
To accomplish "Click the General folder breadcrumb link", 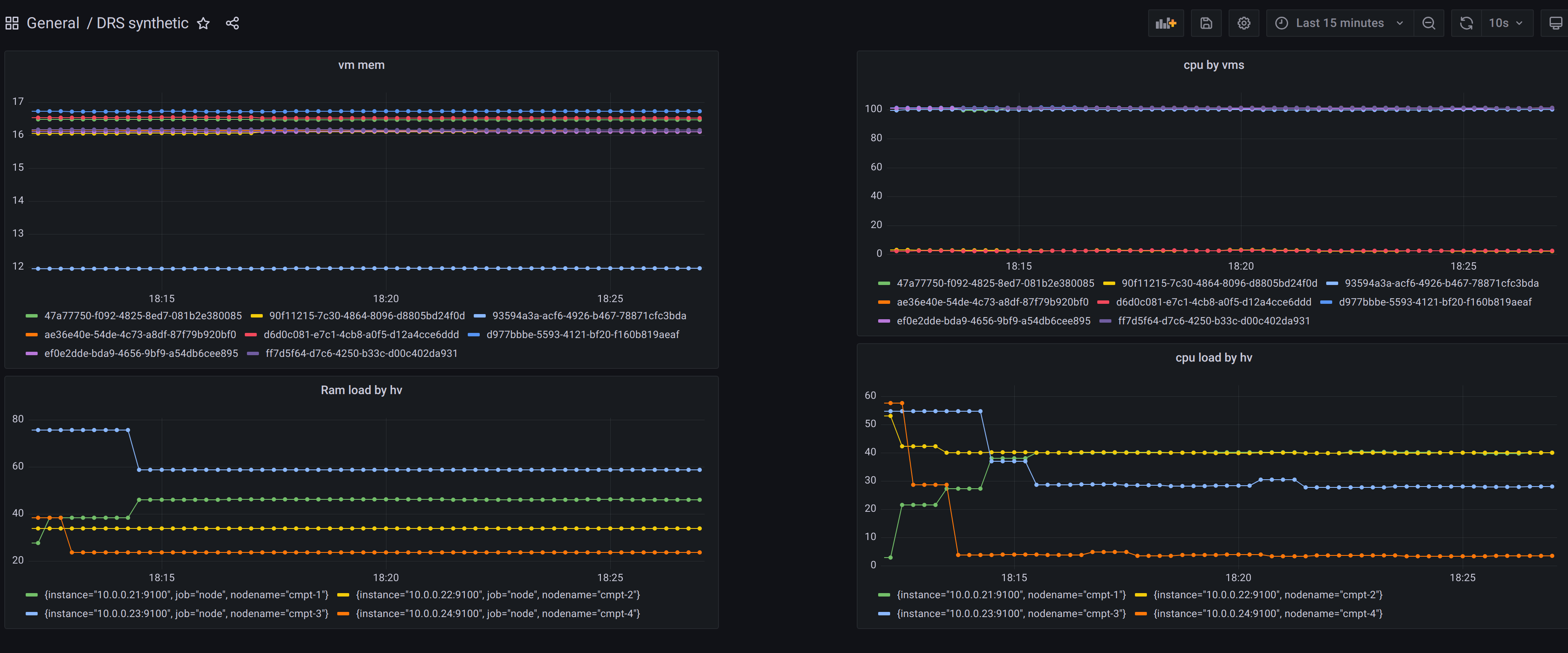I will 53,23.
